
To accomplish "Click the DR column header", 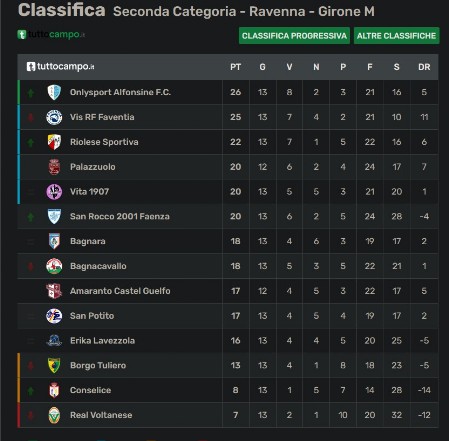I will tap(424, 67).
